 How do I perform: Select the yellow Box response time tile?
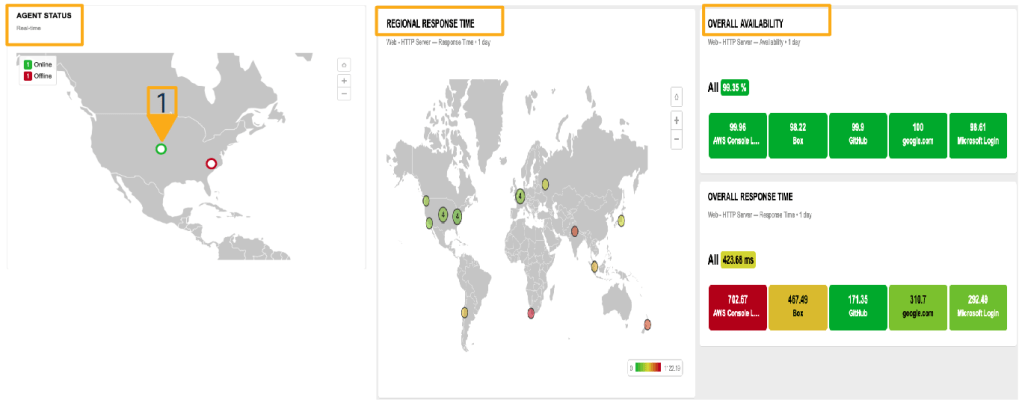(797, 307)
